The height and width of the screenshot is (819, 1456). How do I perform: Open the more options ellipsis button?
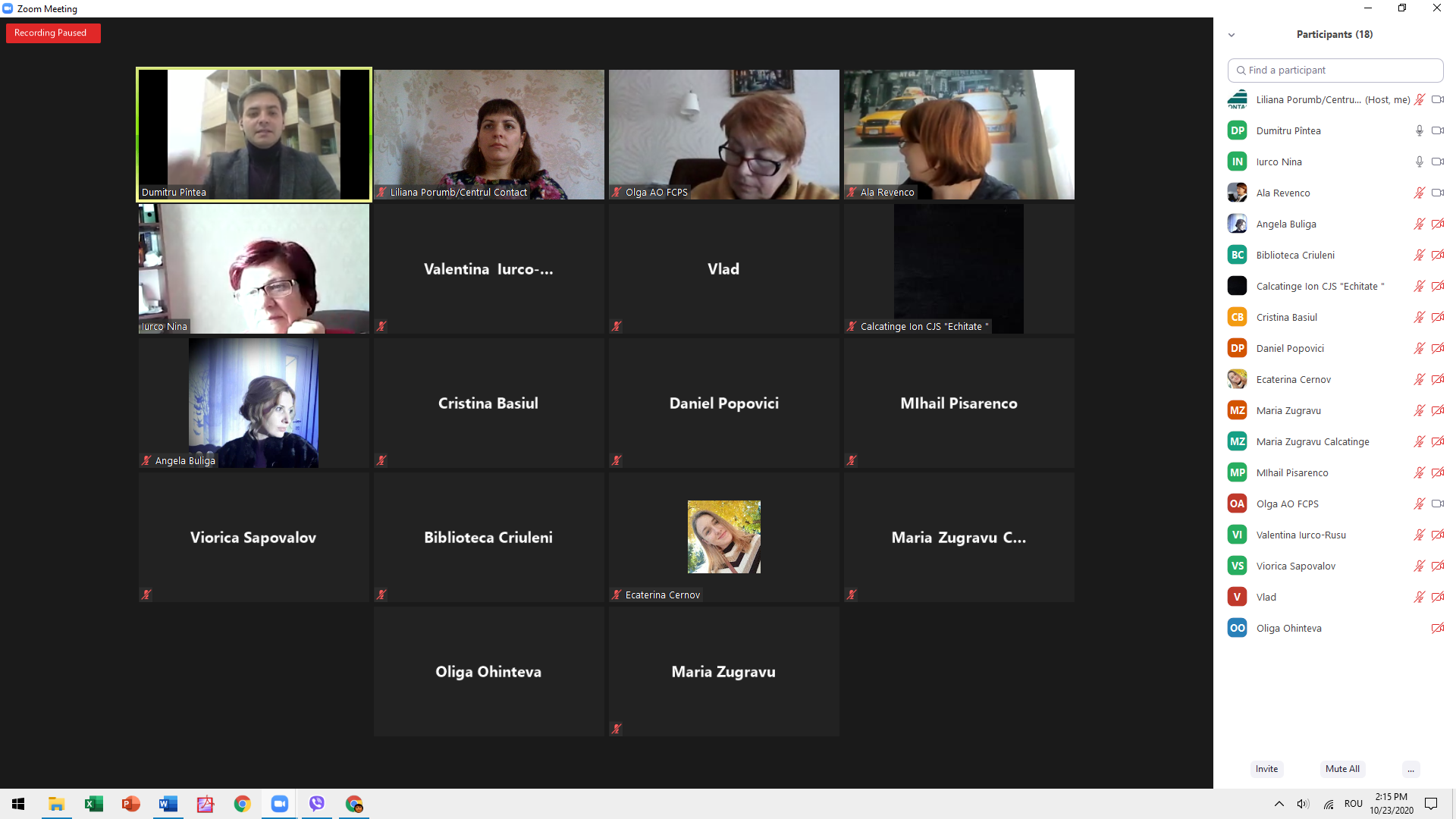[1410, 769]
